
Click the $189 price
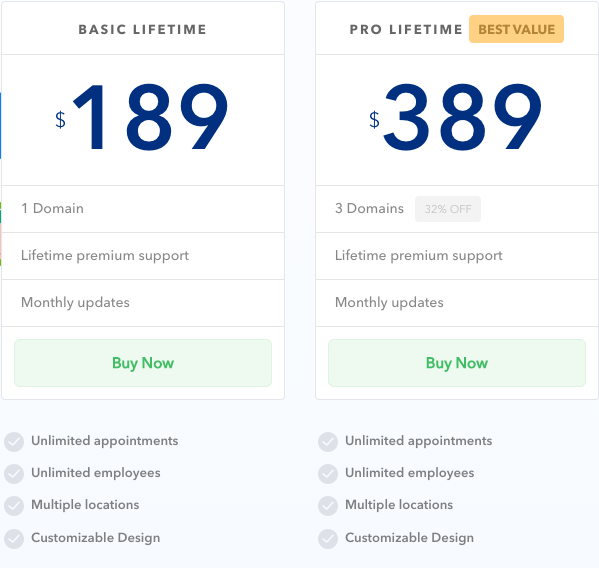tap(142, 117)
